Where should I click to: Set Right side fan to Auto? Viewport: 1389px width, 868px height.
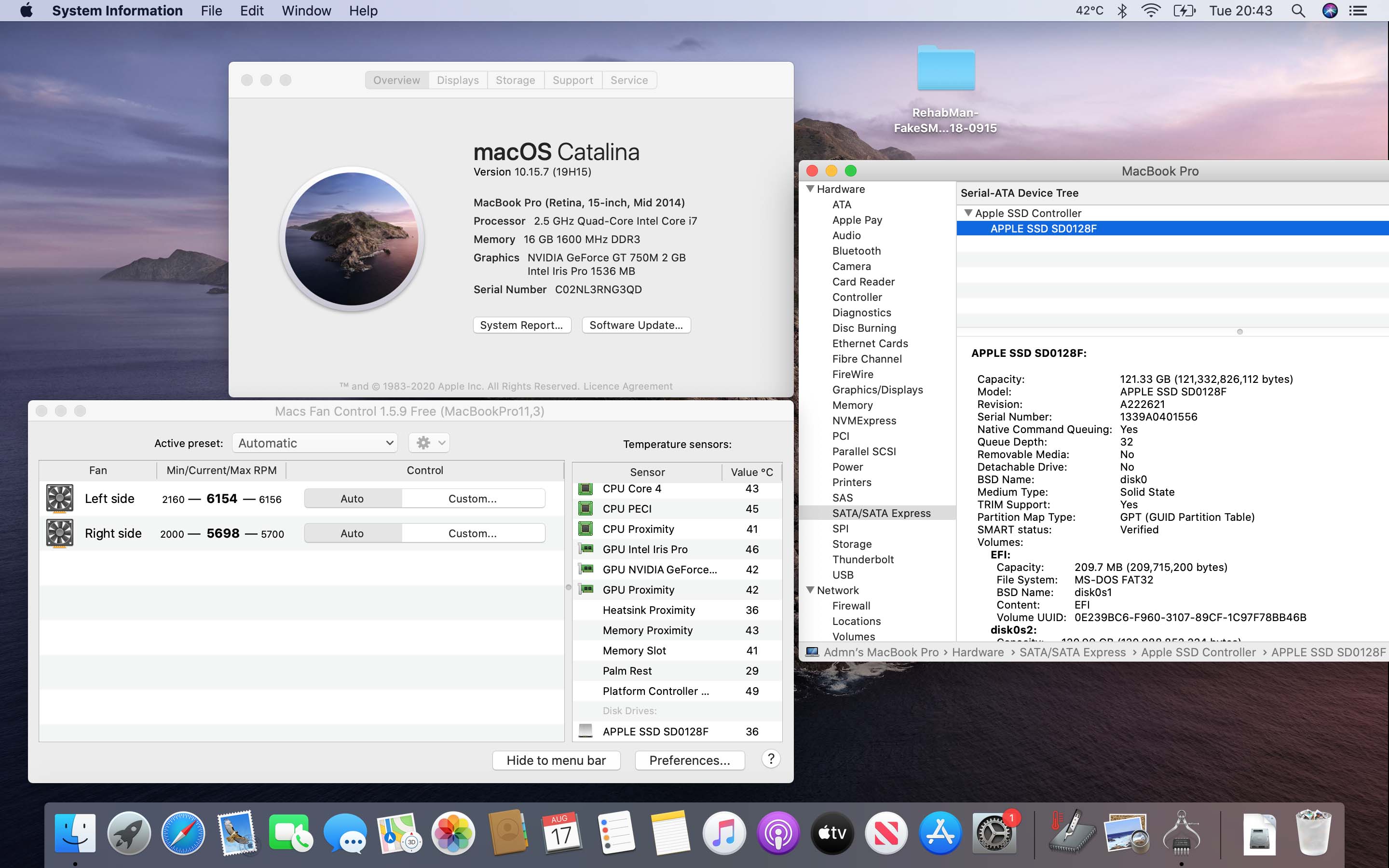[x=352, y=533]
